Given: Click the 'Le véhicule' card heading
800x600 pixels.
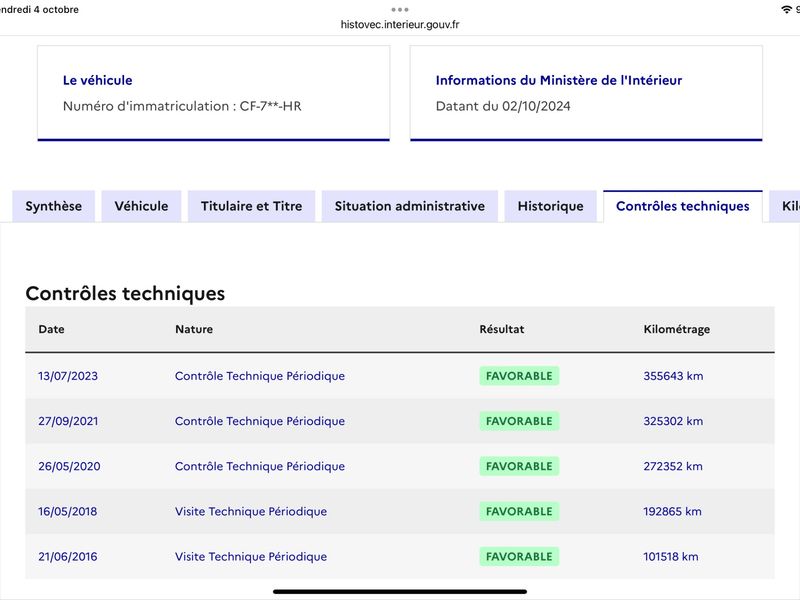Looking at the screenshot, I should [97, 80].
